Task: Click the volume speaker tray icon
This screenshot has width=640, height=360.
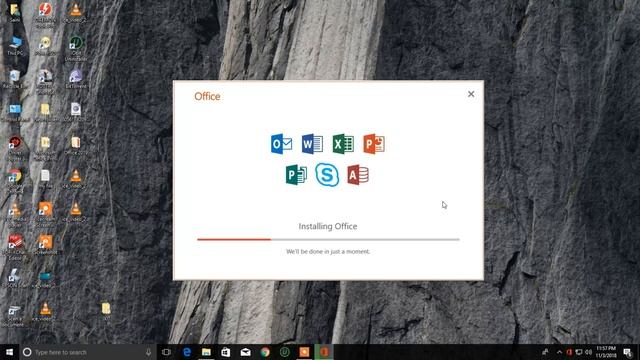Action: click(588, 352)
